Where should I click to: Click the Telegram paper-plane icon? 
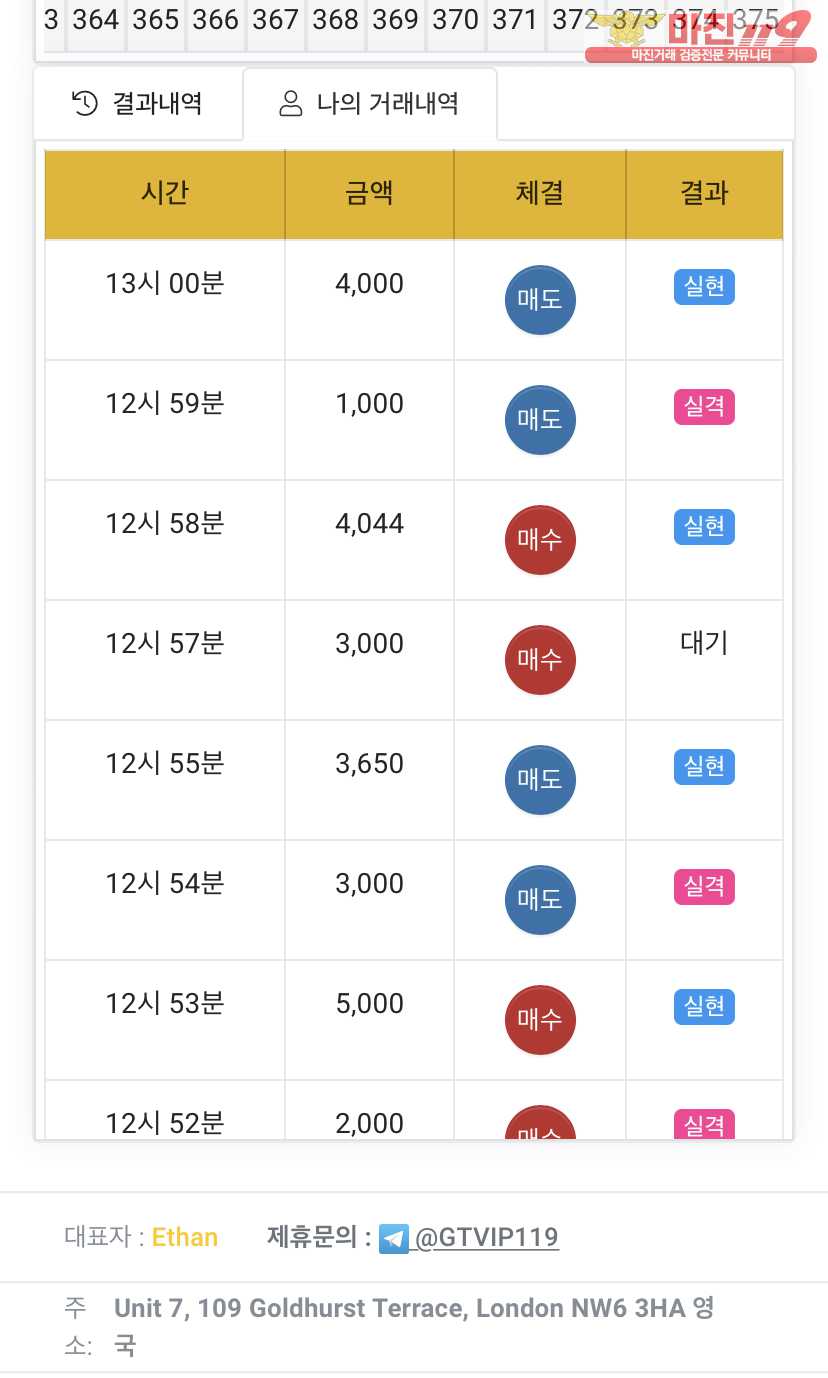[394, 1239]
